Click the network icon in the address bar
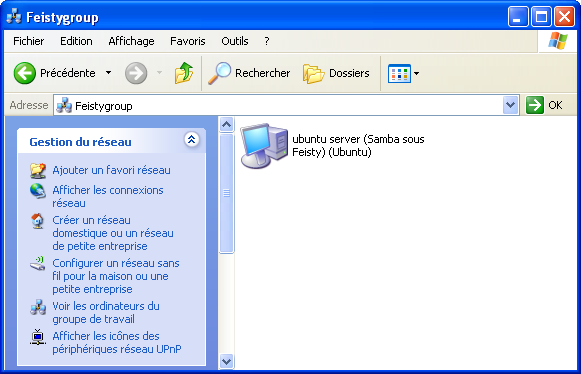Image resolution: width=581 pixels, height=374 pixels. (64, 106)
